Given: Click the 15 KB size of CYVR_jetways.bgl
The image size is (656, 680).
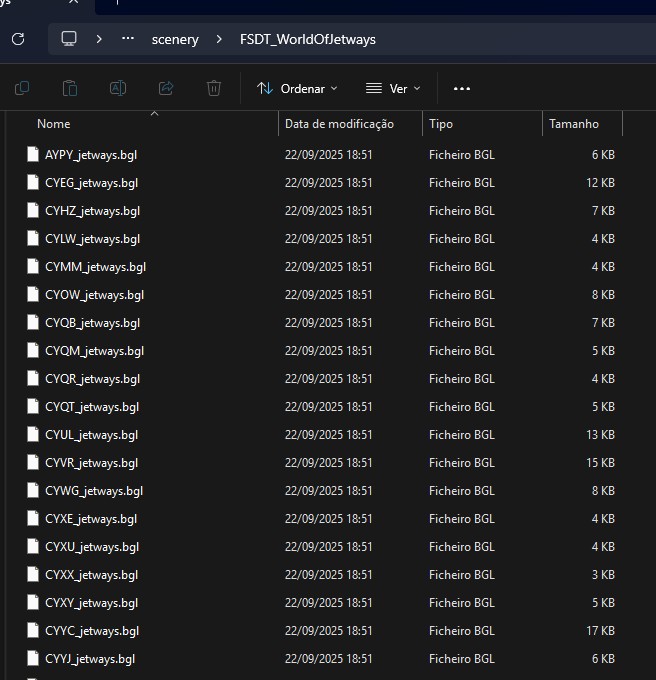Looking at the screenshot, I should (600, 462).
